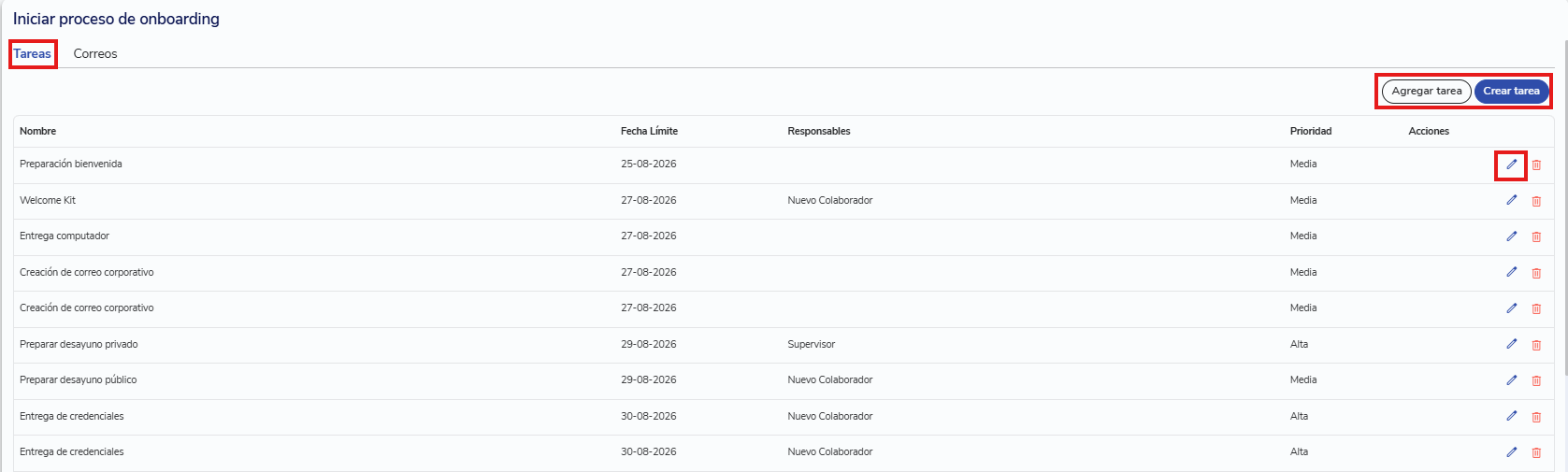Click the Agregar tarea button
The height and width of the screenshot is (472, 1568).
(1426, 91)
